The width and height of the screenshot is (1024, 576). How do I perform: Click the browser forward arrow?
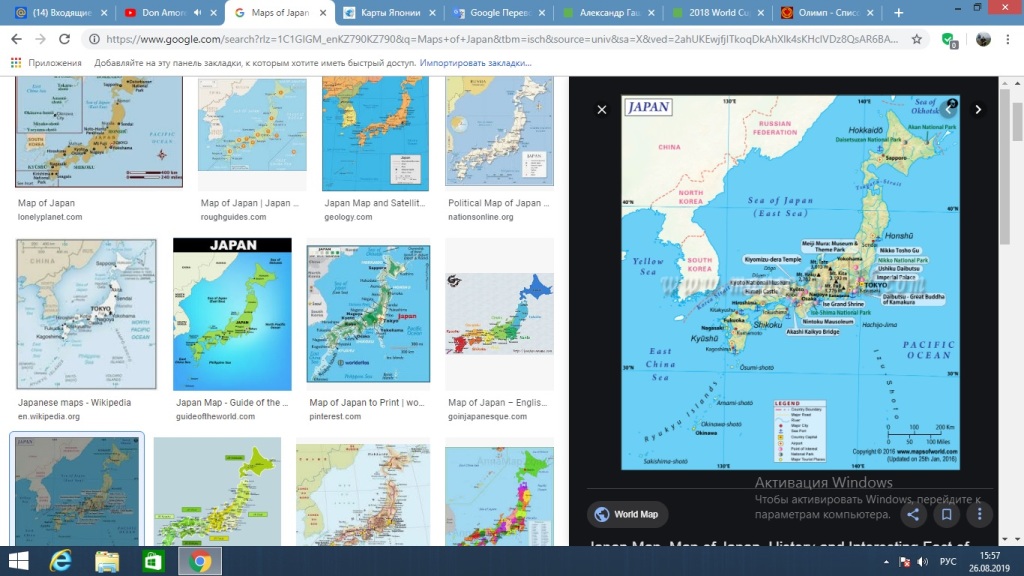[x=40, y=39]
